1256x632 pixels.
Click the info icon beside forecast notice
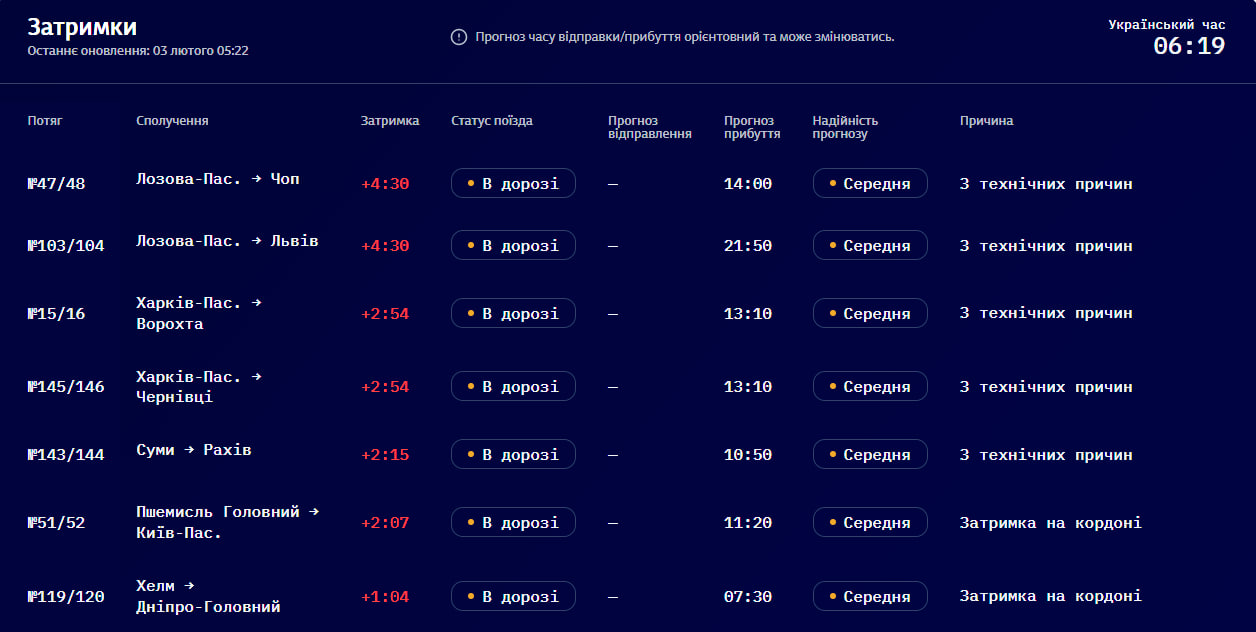[x=459, y=37]
